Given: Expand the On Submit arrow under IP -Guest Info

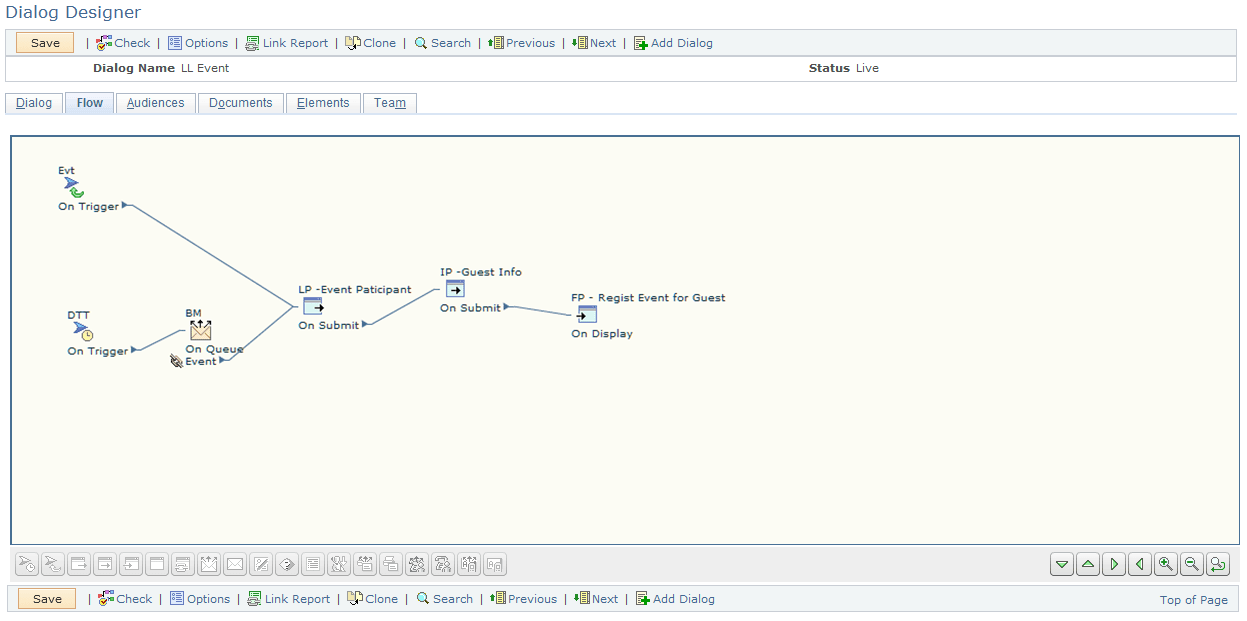Looking at the screenshot, I should [x=504, y=308].
